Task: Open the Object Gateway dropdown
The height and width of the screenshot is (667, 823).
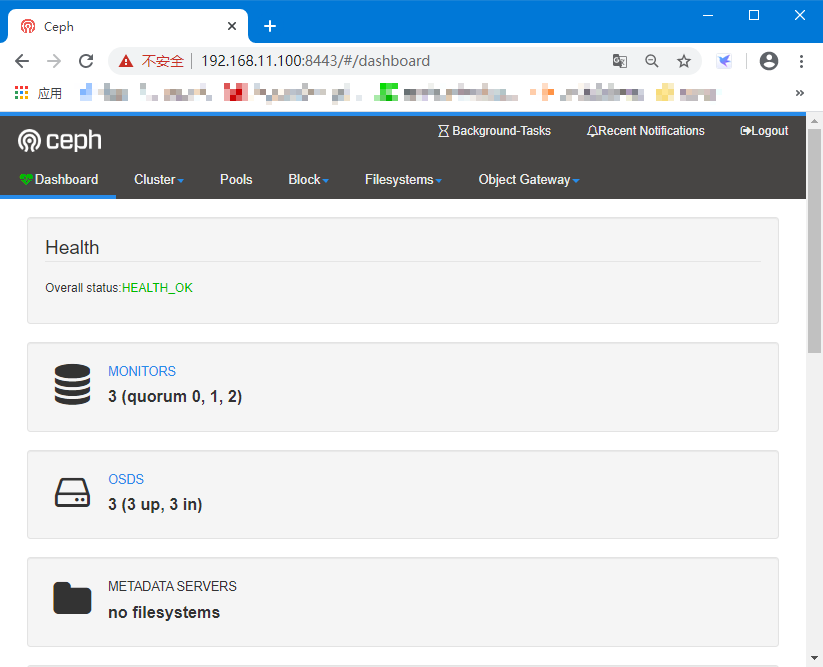Action: [528, 179]
